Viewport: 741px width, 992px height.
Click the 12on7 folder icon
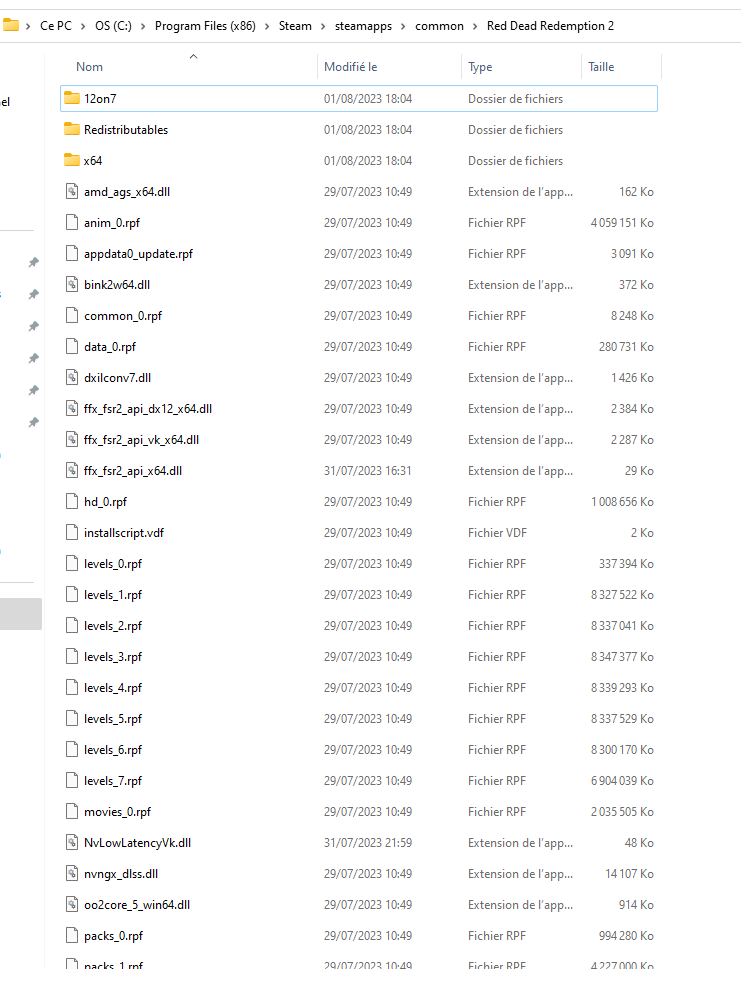point(72,98)
